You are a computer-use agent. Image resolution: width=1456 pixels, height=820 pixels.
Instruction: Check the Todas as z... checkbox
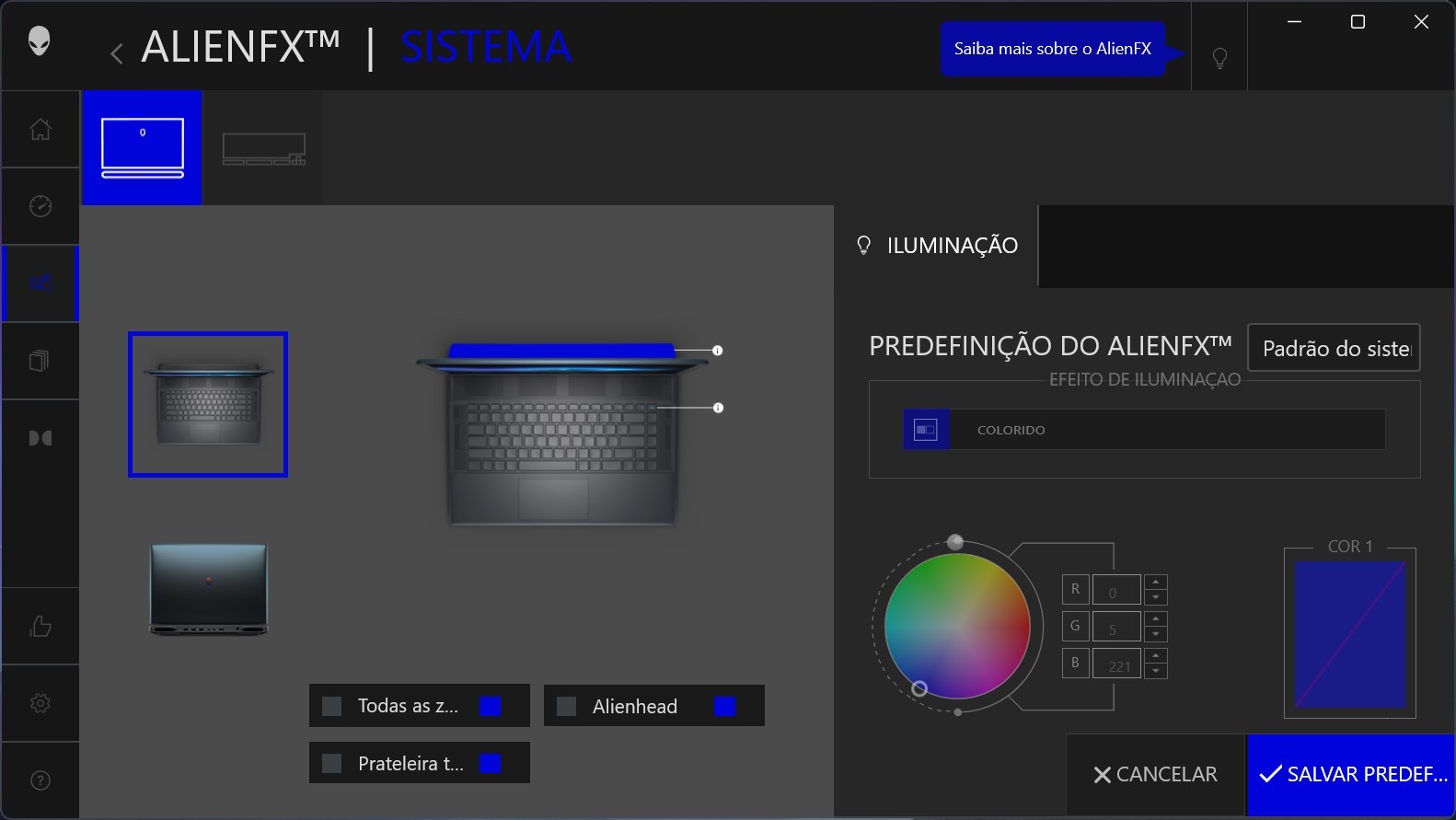tap(332, 706)
